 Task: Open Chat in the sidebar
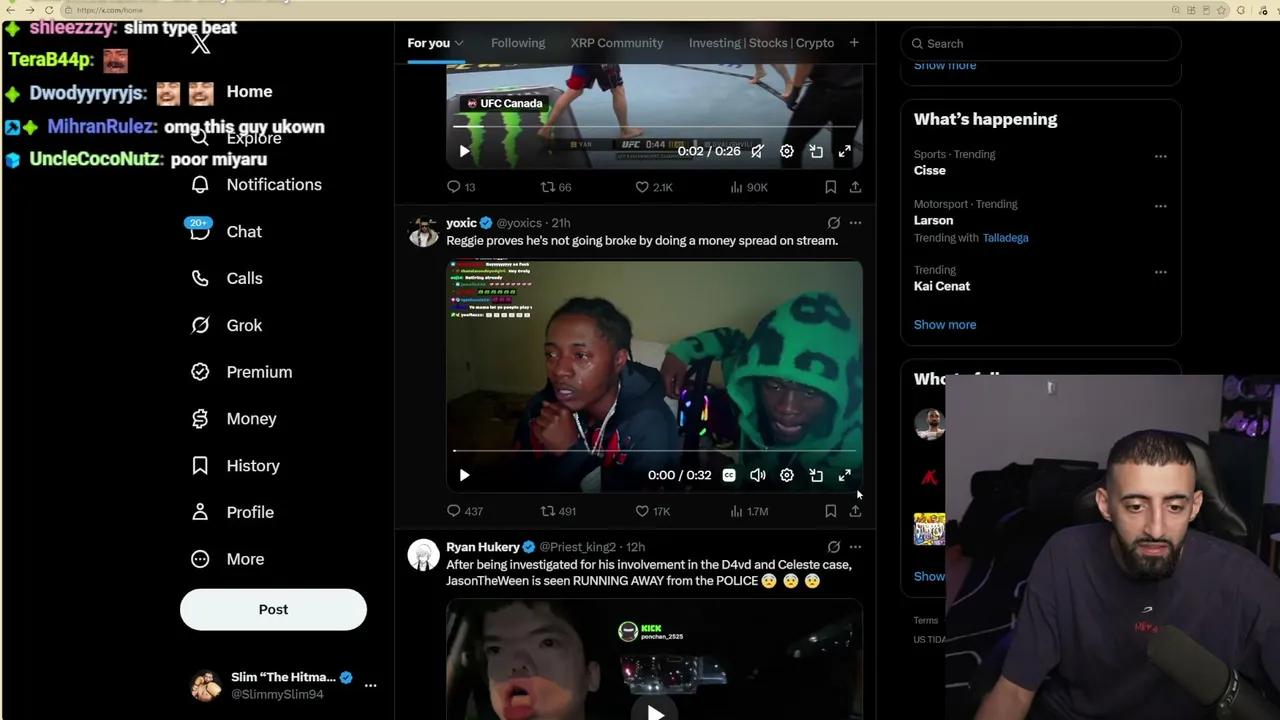pyautogui.click(x=227, y=231)
